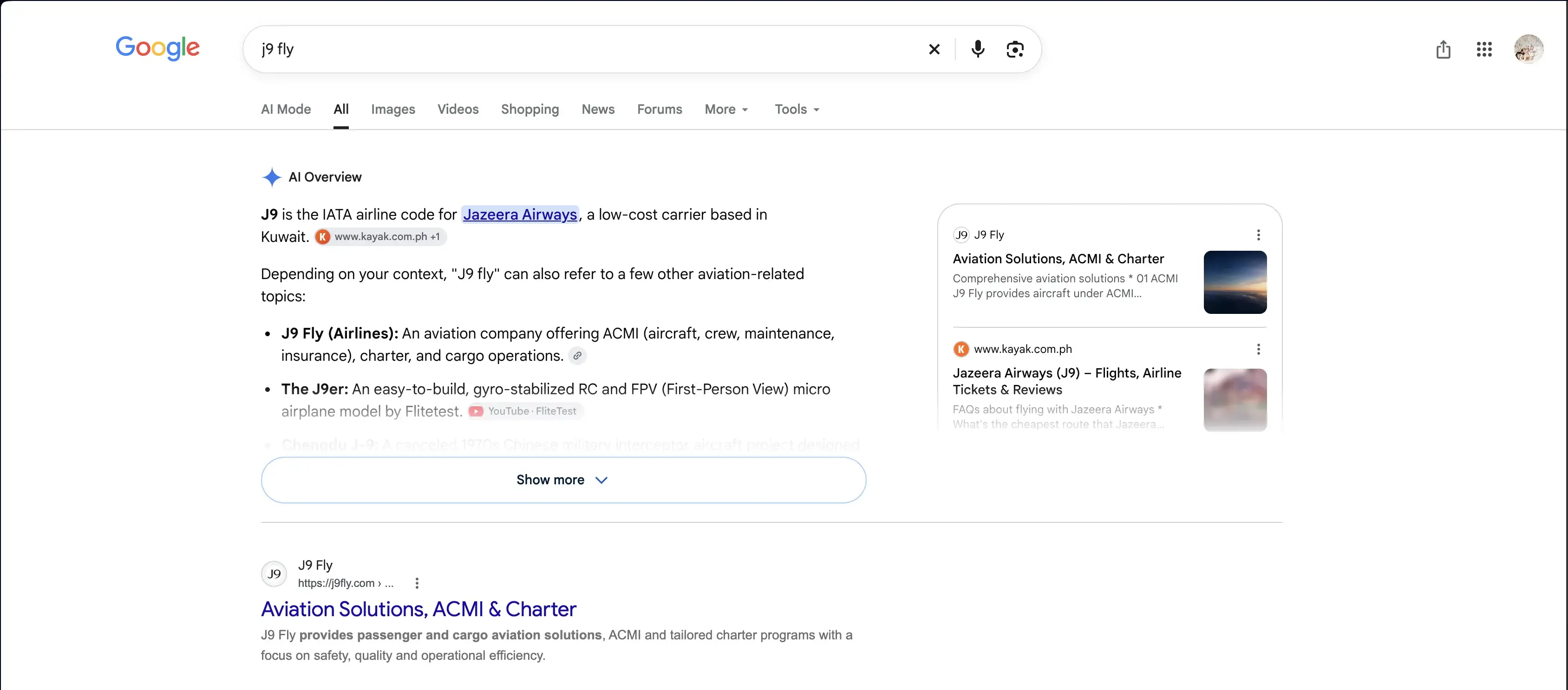Open the account profile avatar
1568x690 pixels.
(x=1529, y=49)
